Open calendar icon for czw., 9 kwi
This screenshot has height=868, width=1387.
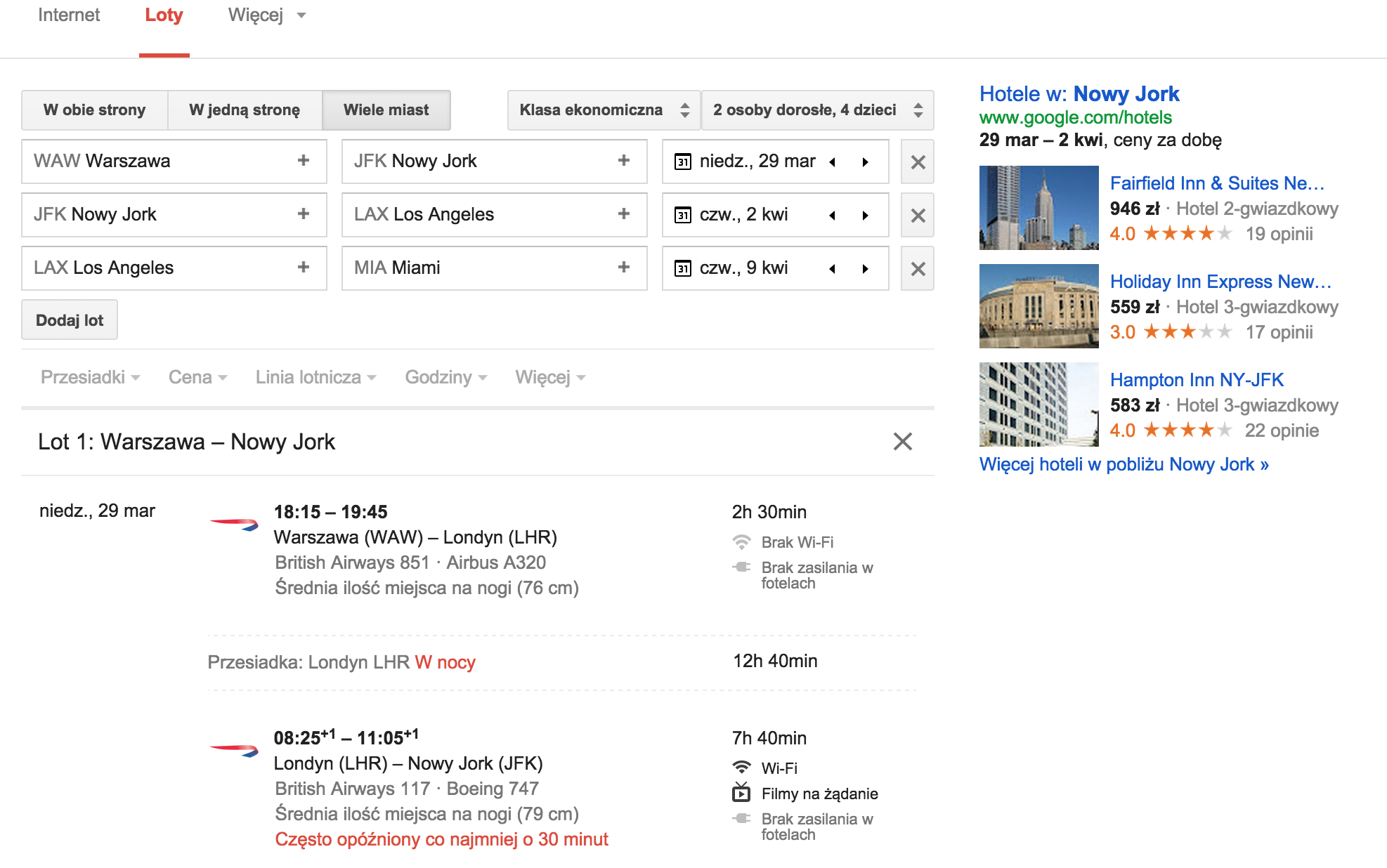683,268
